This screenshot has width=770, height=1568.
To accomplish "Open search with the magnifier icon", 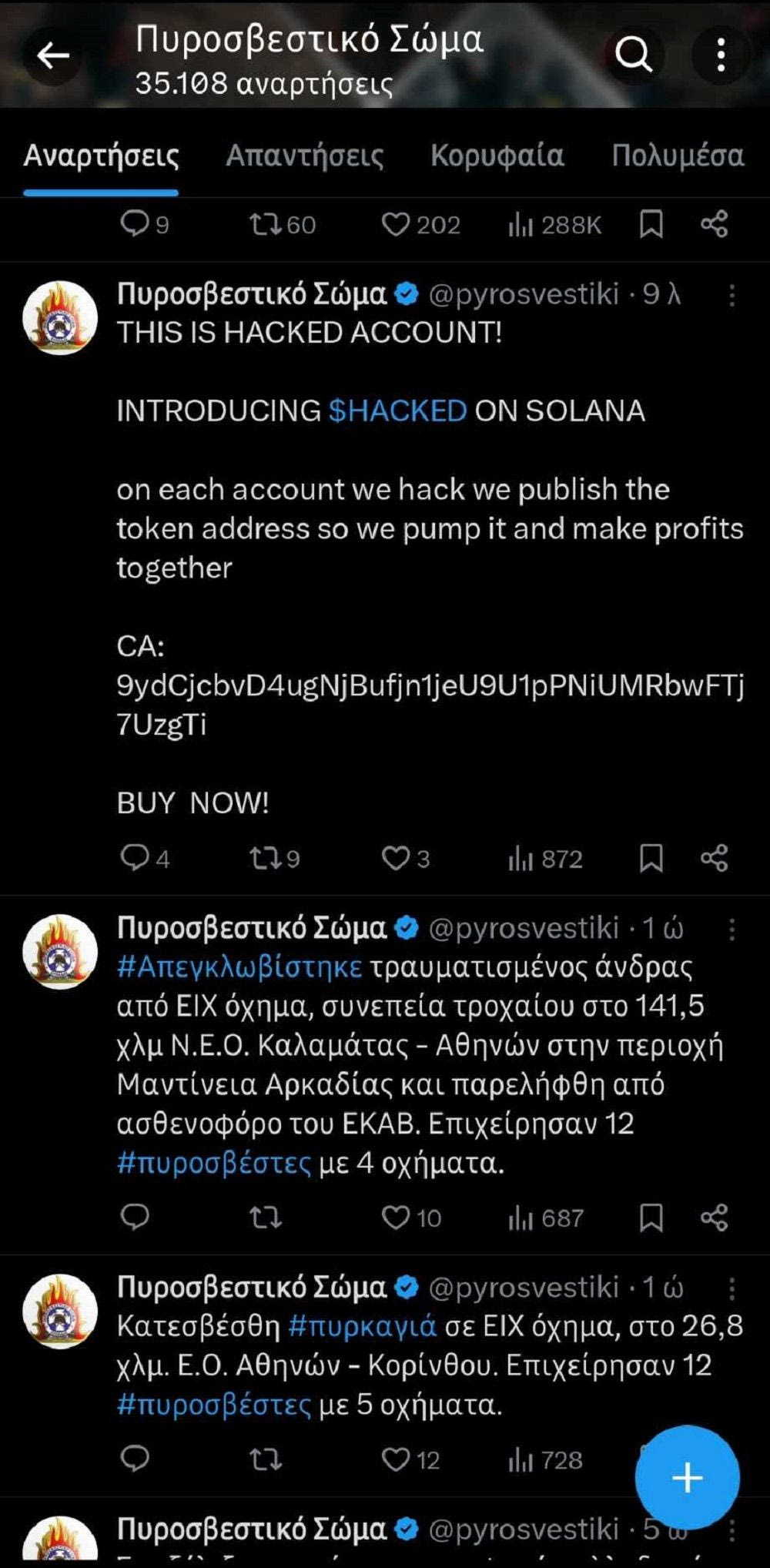I will tap(634, 55).
